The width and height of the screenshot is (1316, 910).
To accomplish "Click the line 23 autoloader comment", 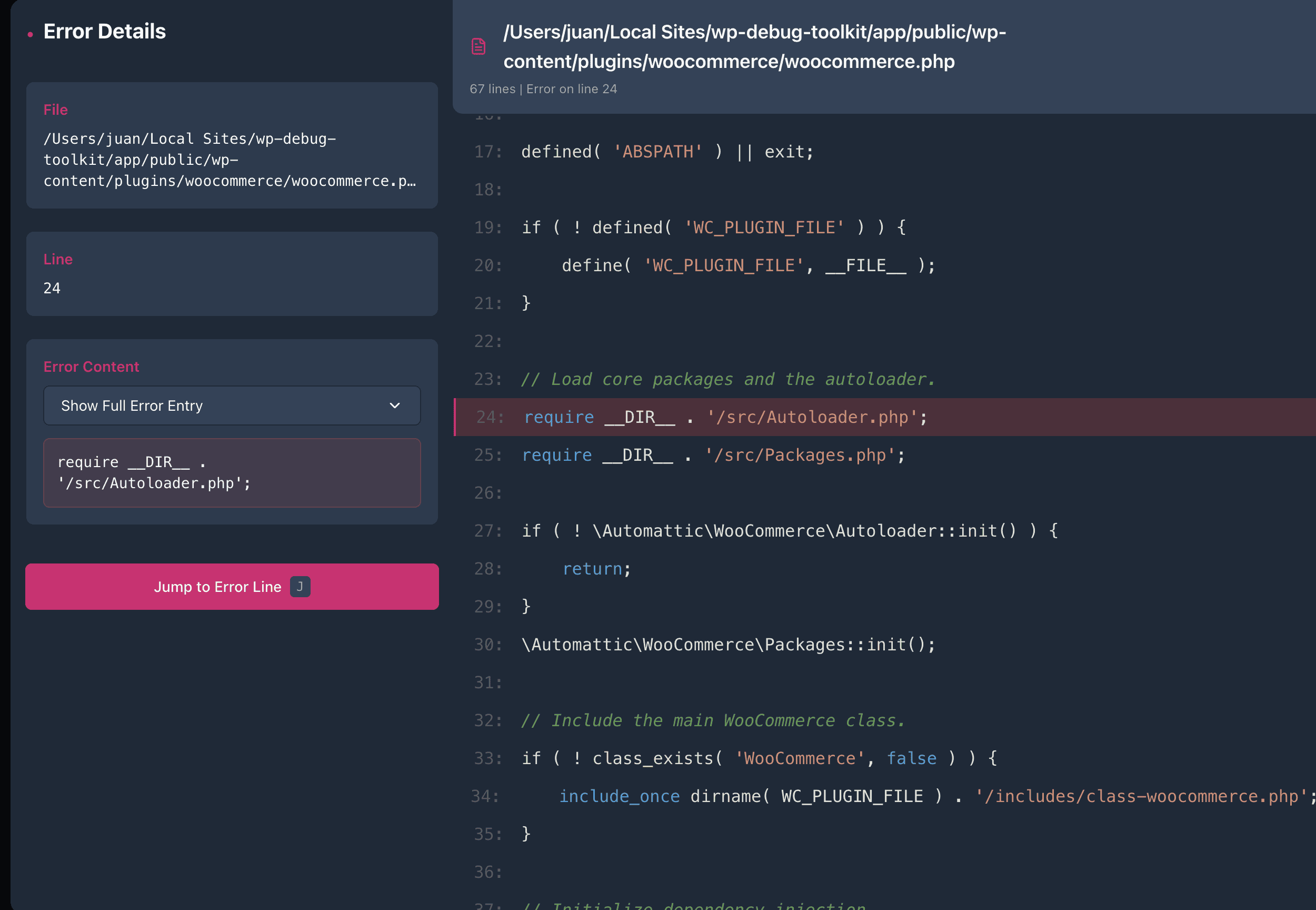I will click(x=728, y=379).
